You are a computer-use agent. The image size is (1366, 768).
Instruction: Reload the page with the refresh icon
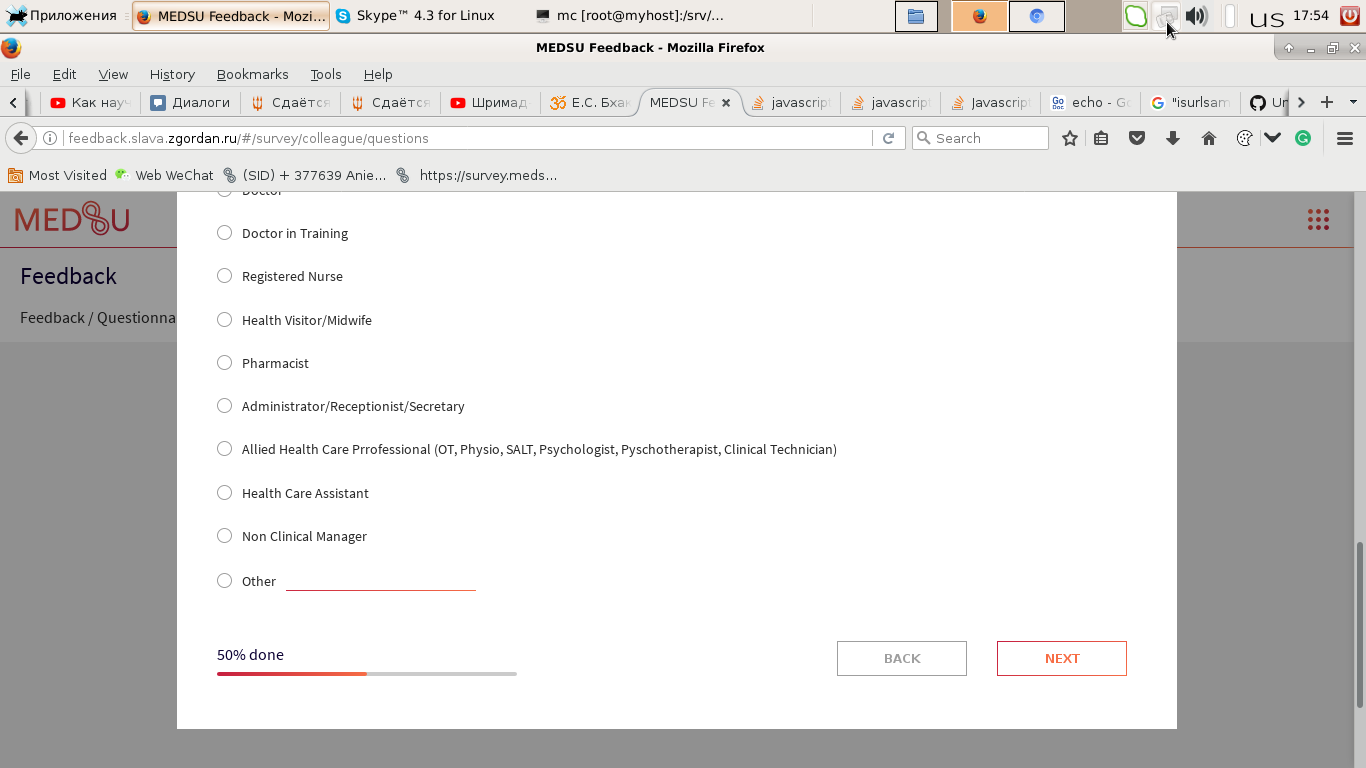(x=888, y=138)
